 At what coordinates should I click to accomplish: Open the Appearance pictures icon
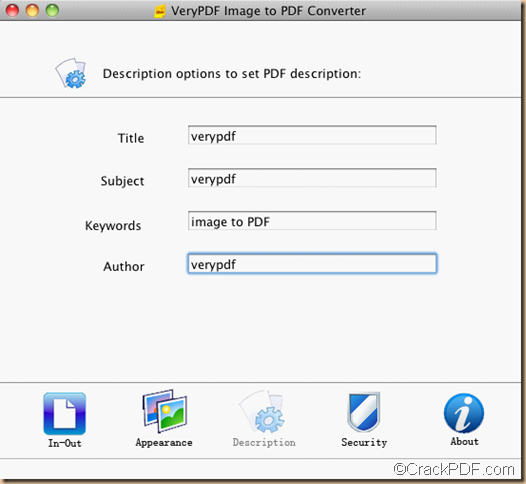(164, 412)
